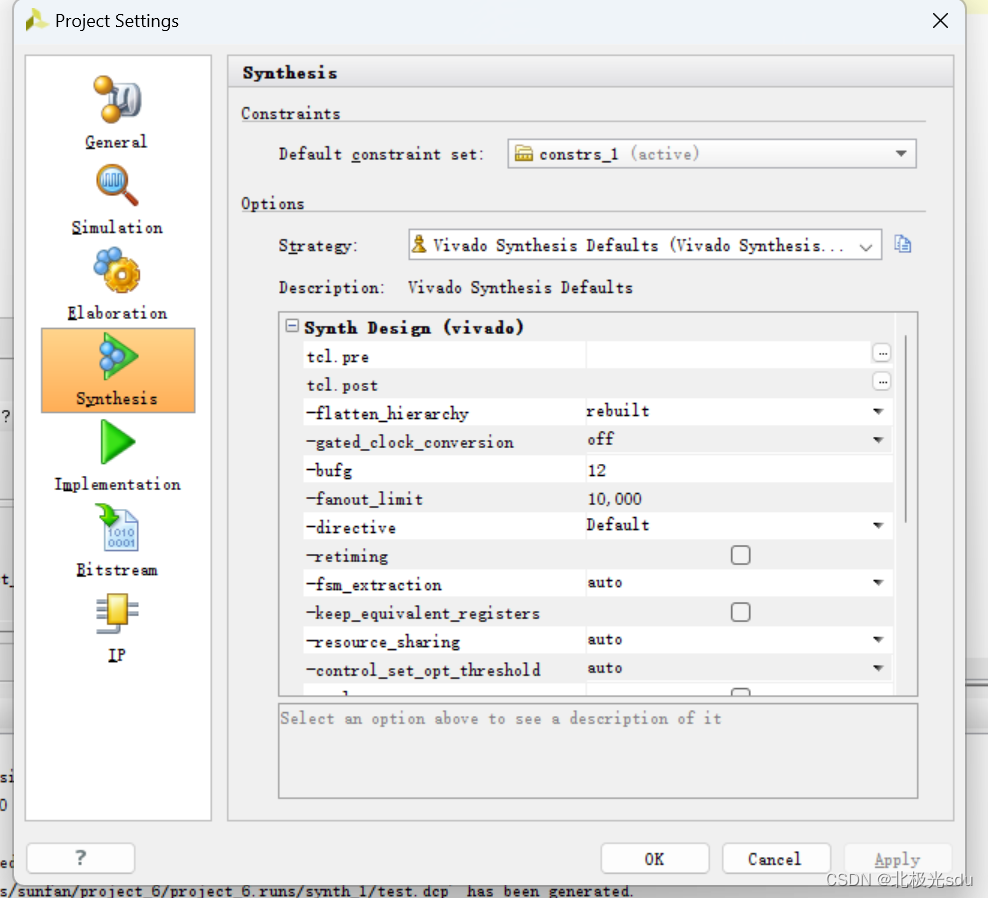The width and height of the screenshot is (988, 898).
Task: Select the -resource_sharing option label
Action: [383, 642]
